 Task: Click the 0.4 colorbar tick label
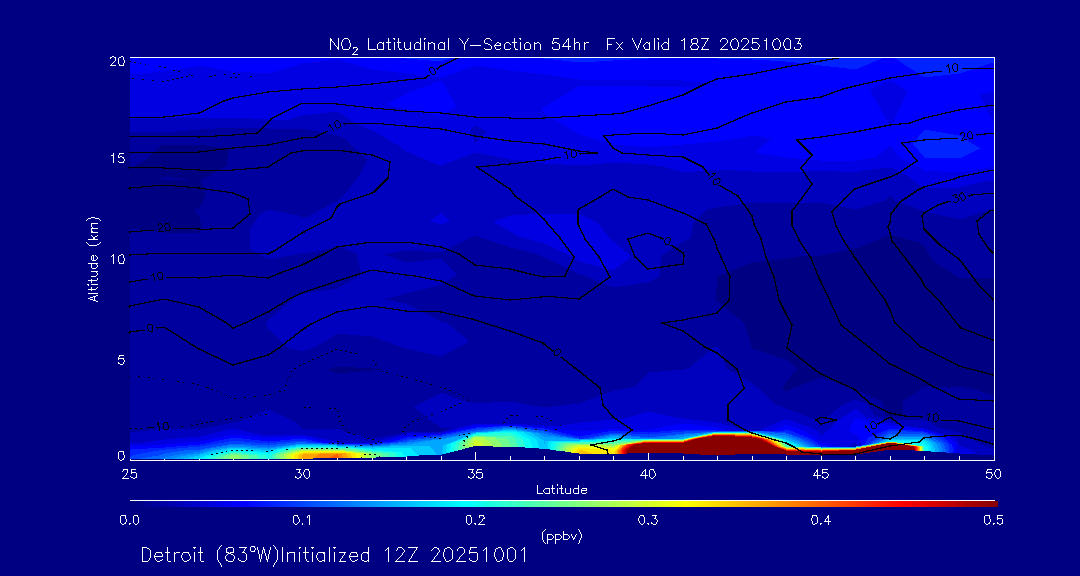[821, 520]
